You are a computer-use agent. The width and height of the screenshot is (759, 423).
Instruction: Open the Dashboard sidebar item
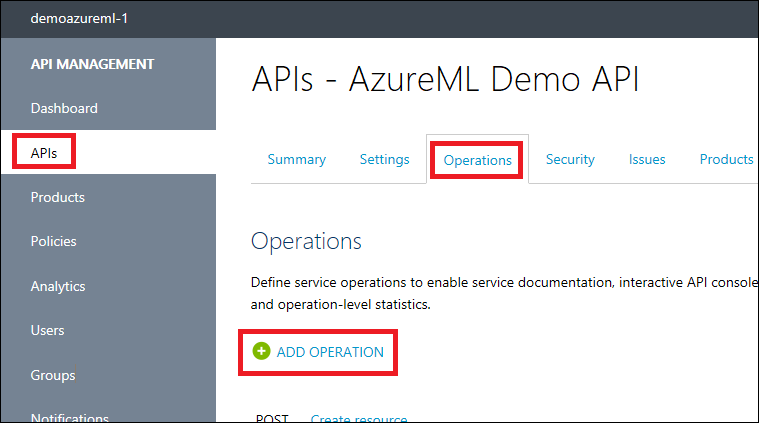click(x=64, y=108)
